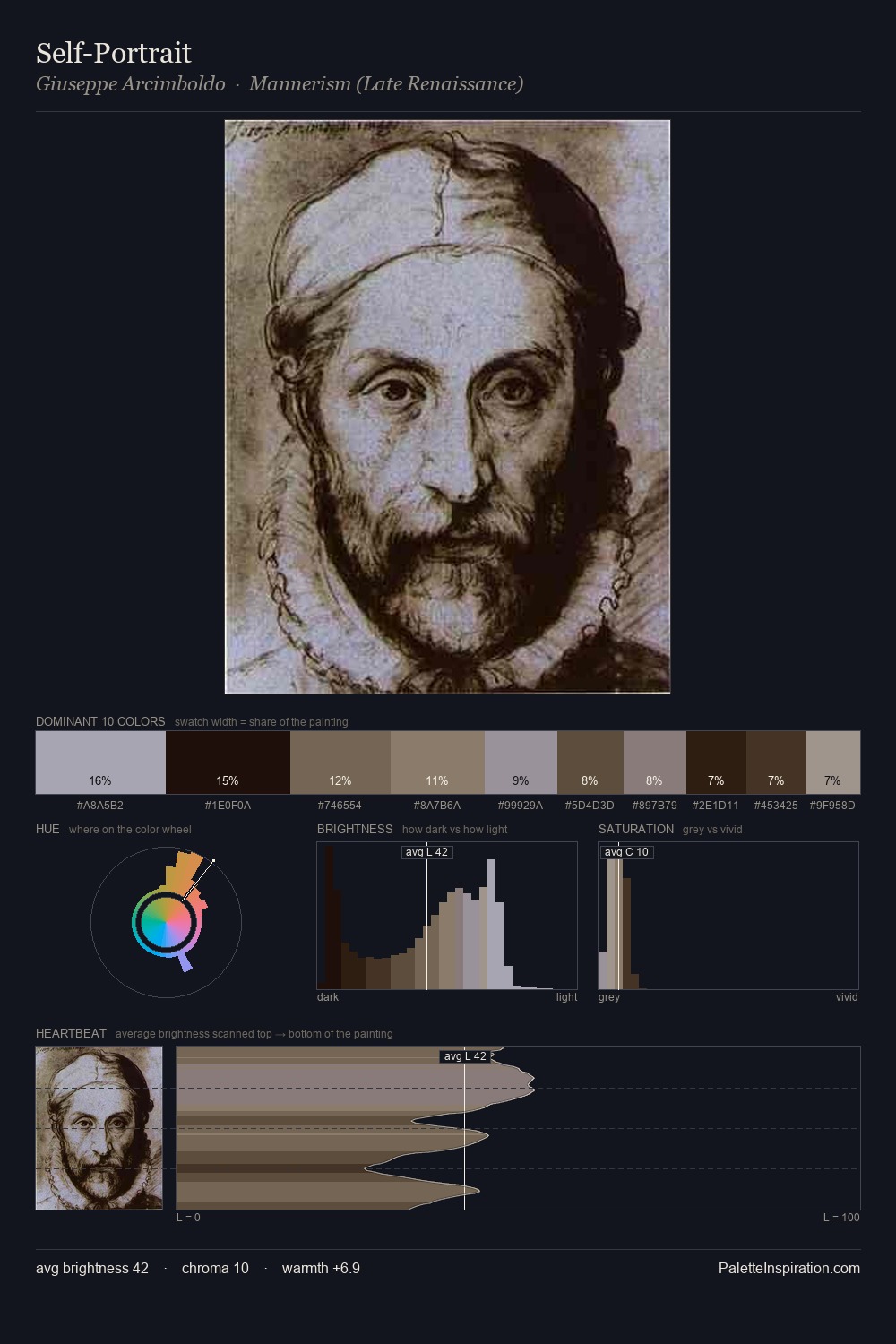896x1344 pixels.
Task: Open the main Self-Portrait painting image
Action: click(447, 407)
